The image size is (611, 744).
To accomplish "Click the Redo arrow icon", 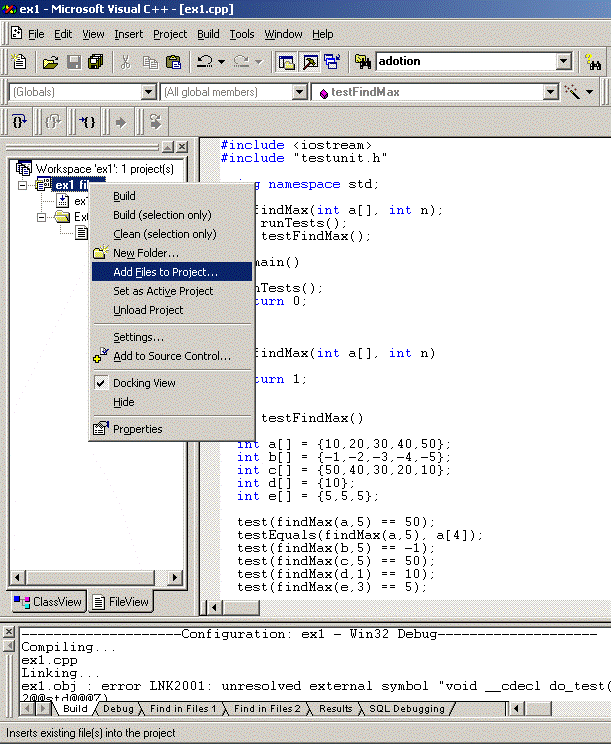I will (241, 62).
